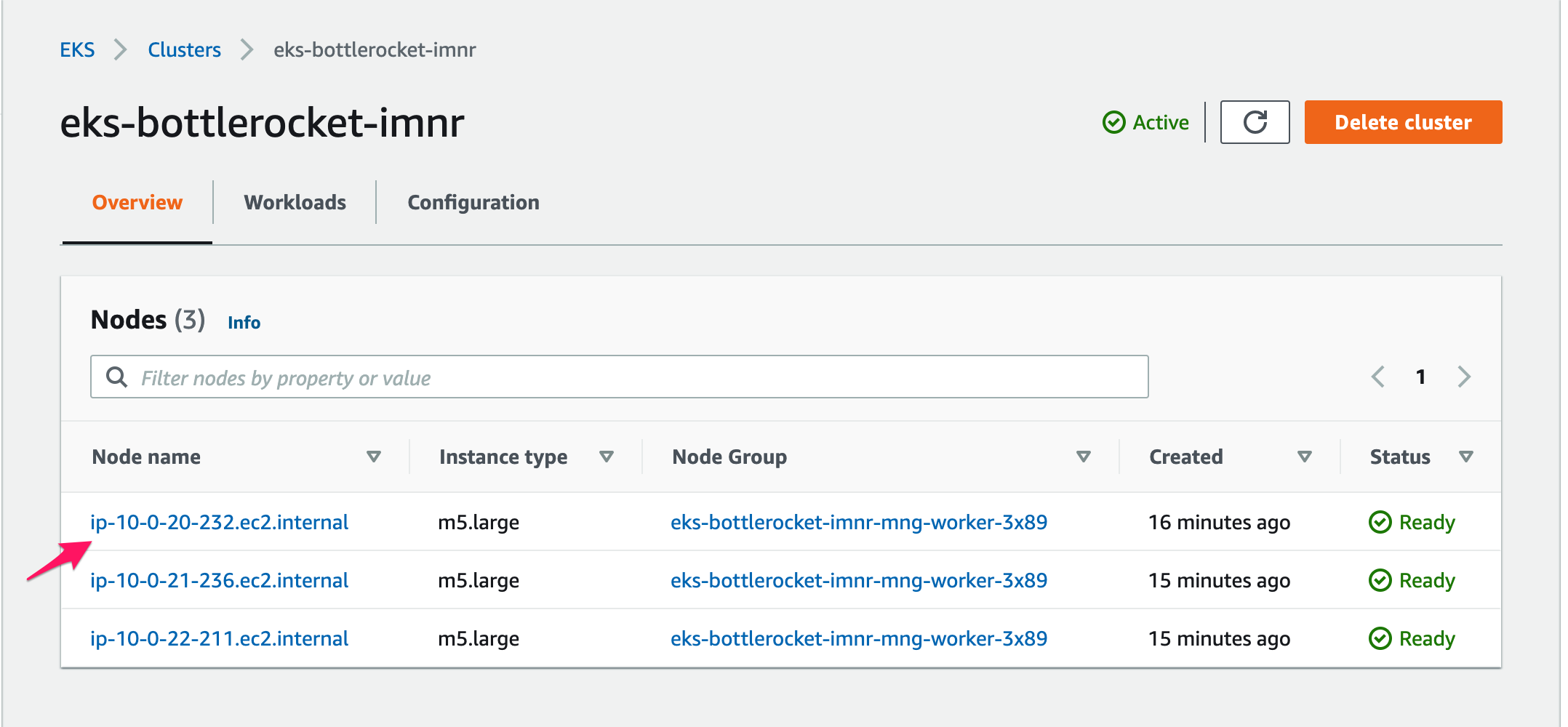
Task: Click Ready status icon for ip-10-0-21-236
Action: point(1380,580)
